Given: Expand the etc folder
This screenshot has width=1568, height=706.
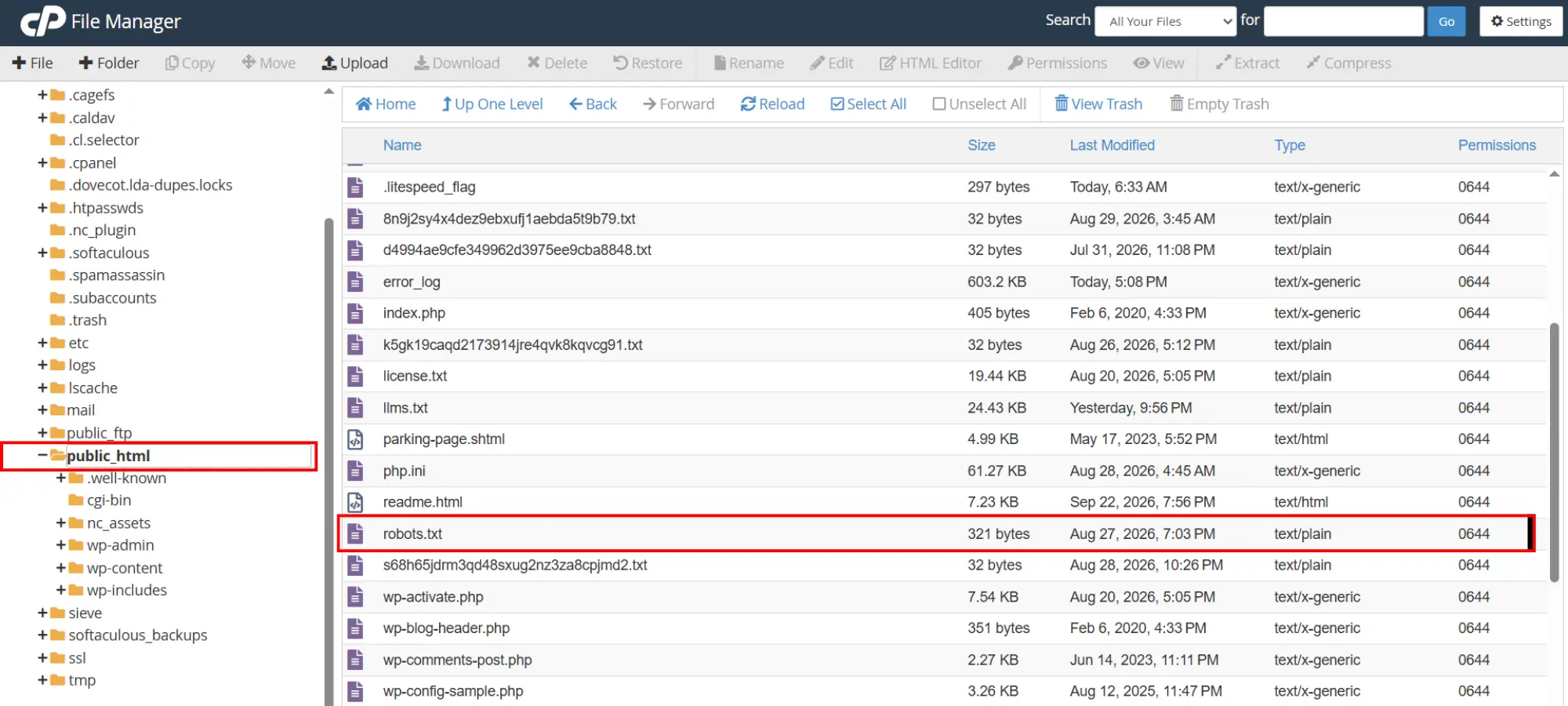Looking at the screenshot, I should tap(42, 342).
